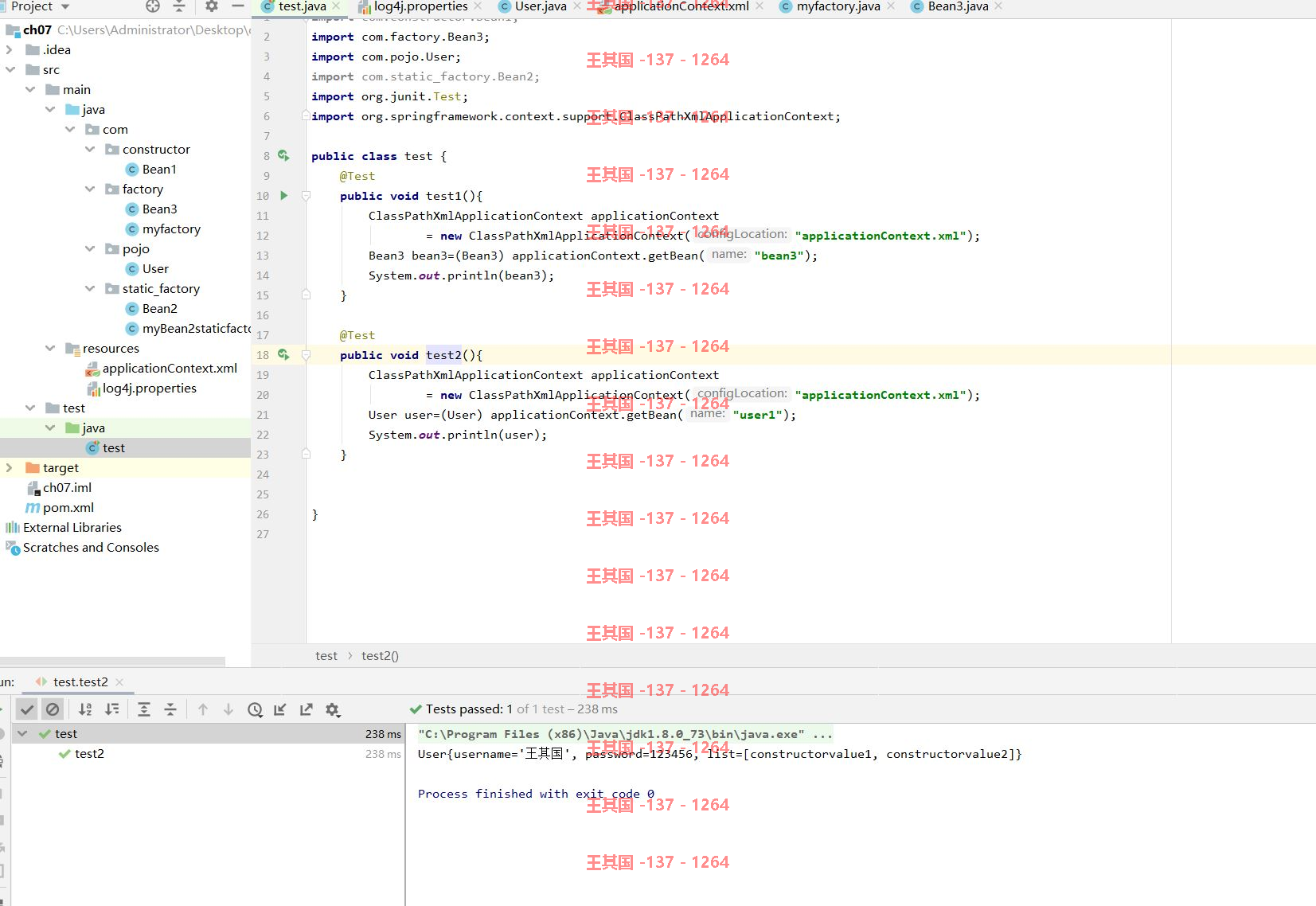
Task: Select ch07.iml file
Action: [67, 487]
